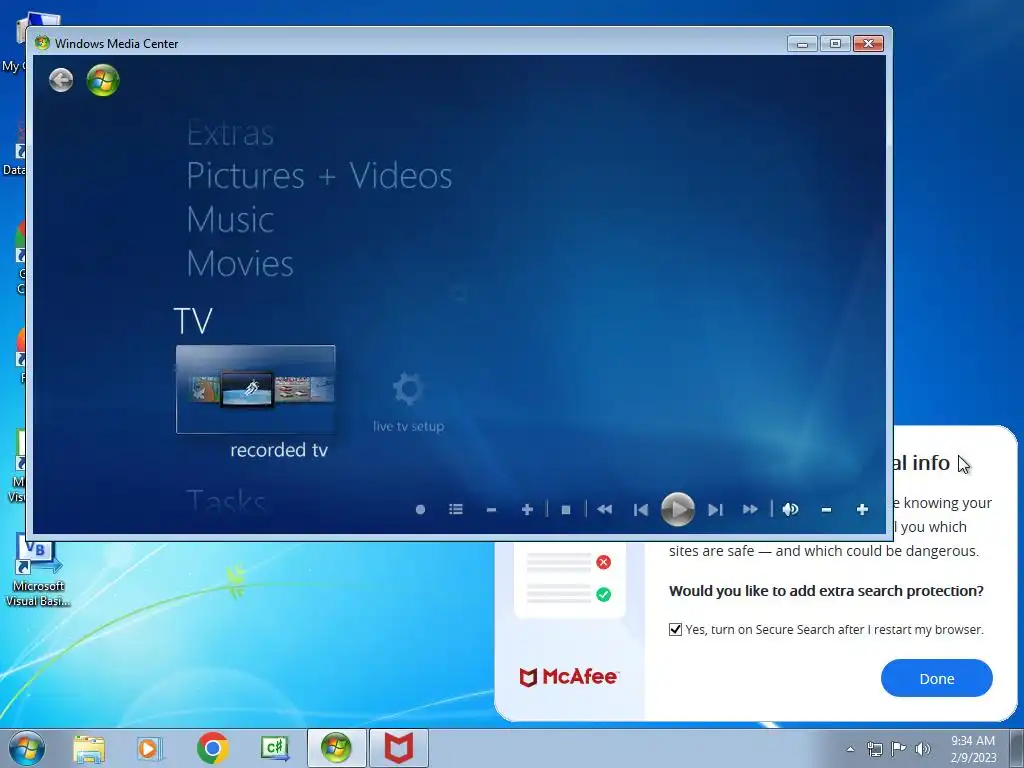The image size is (1024, 768).
Task: Click the McAfee taskbar button
Action: coord(398,748)
